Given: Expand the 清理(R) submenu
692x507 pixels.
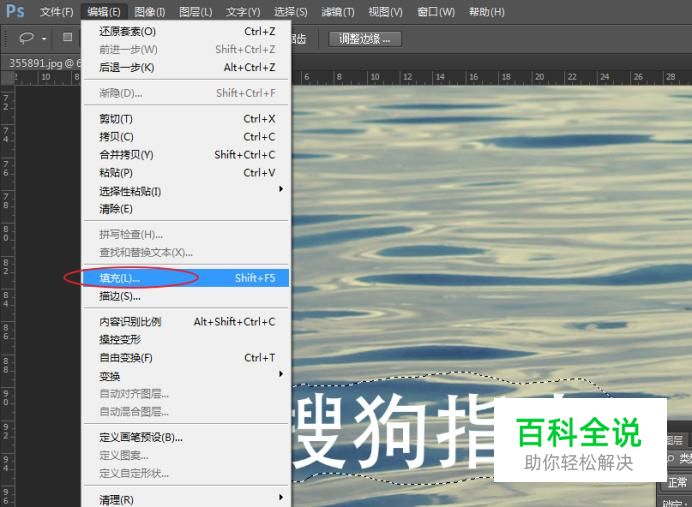Looking at the screenshot, I should 186,499.
